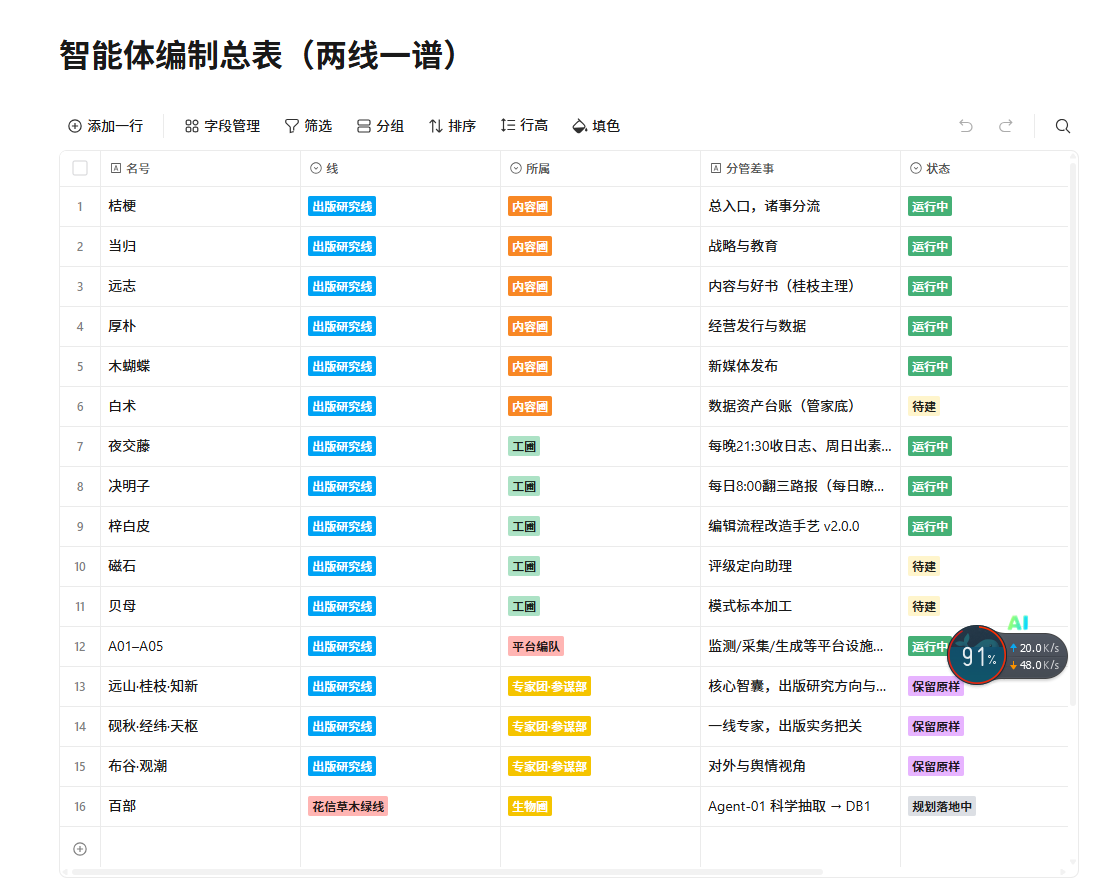
Task: Select the cell 磁石
Action: 200,567
